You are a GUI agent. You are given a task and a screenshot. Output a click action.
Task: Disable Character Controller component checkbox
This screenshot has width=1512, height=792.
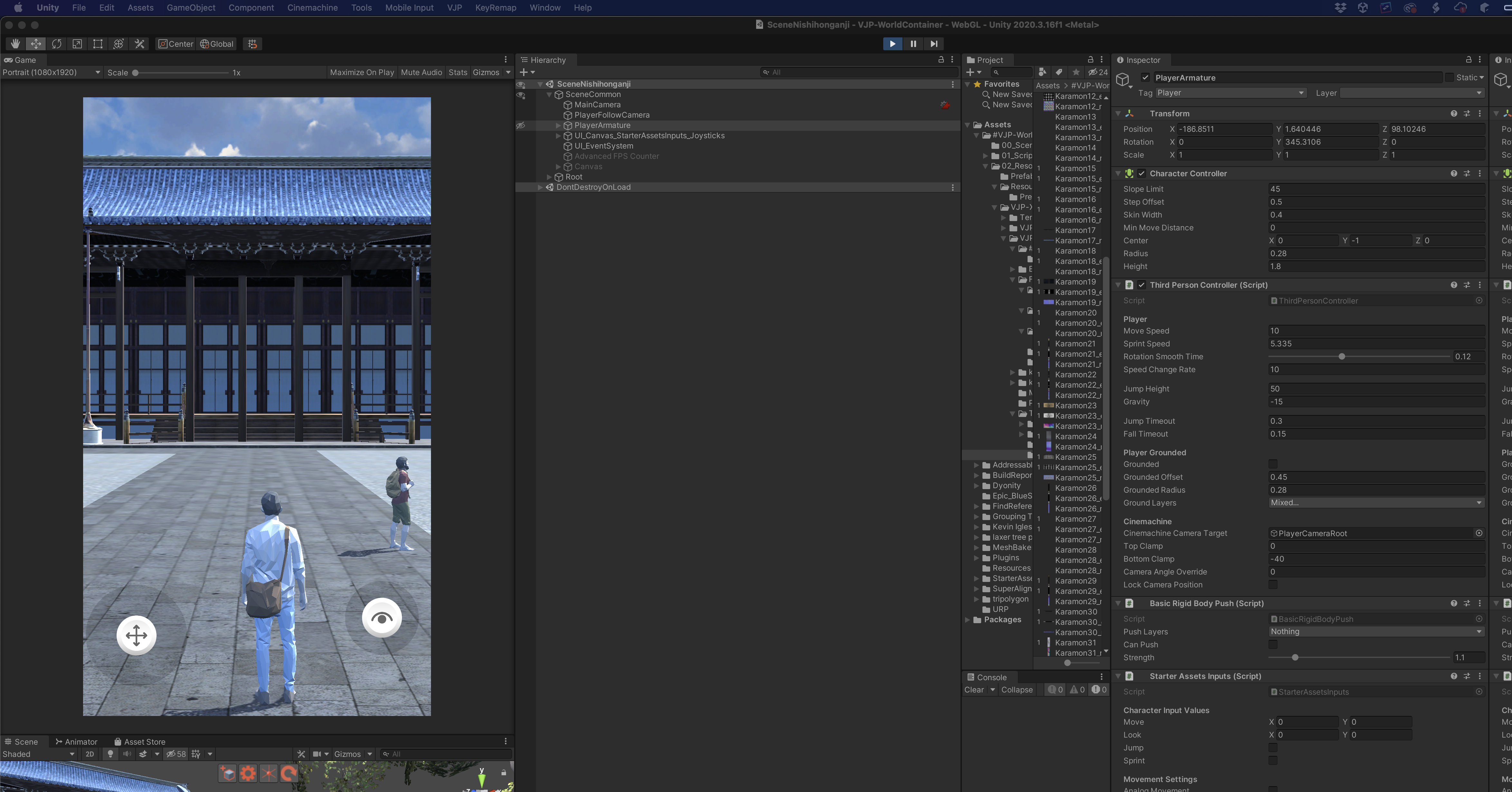point(1142,173)
